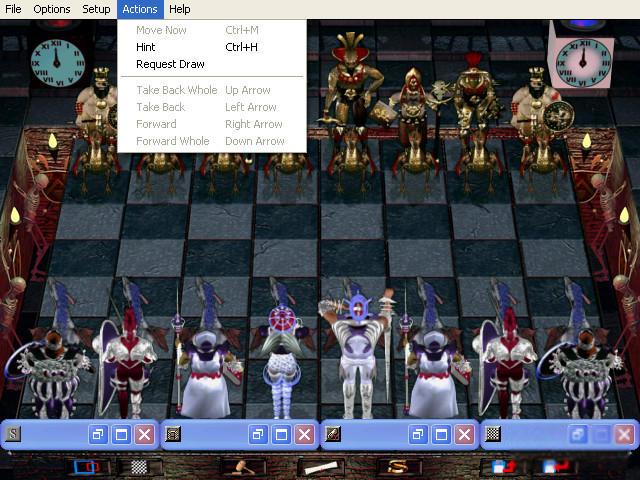640x480 pixels.
Task: Click the paper scroll icon in bottom toolbar
Action: pos(320,467)
